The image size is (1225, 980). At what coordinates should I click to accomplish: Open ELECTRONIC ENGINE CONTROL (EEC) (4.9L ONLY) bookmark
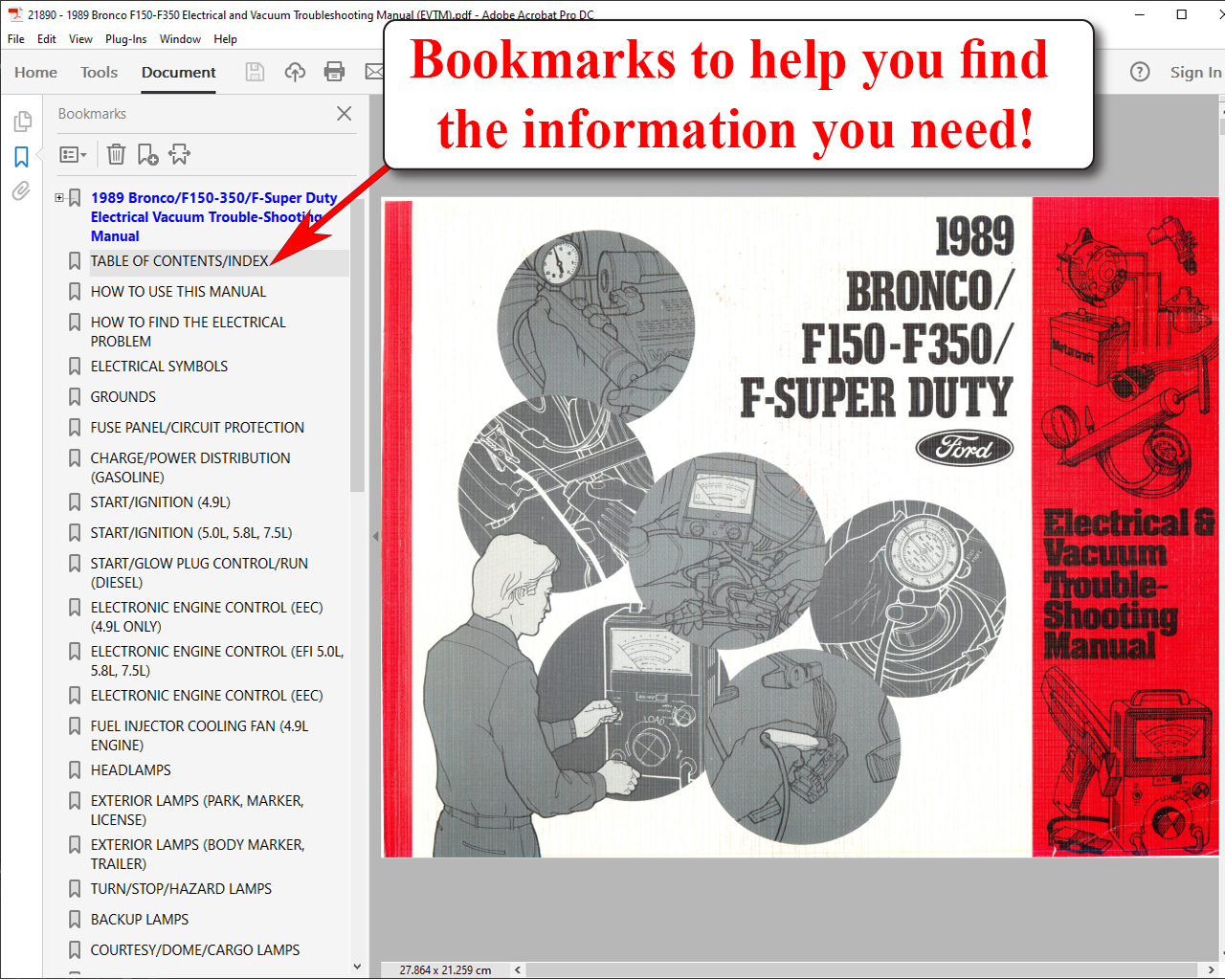pos(207,617)
